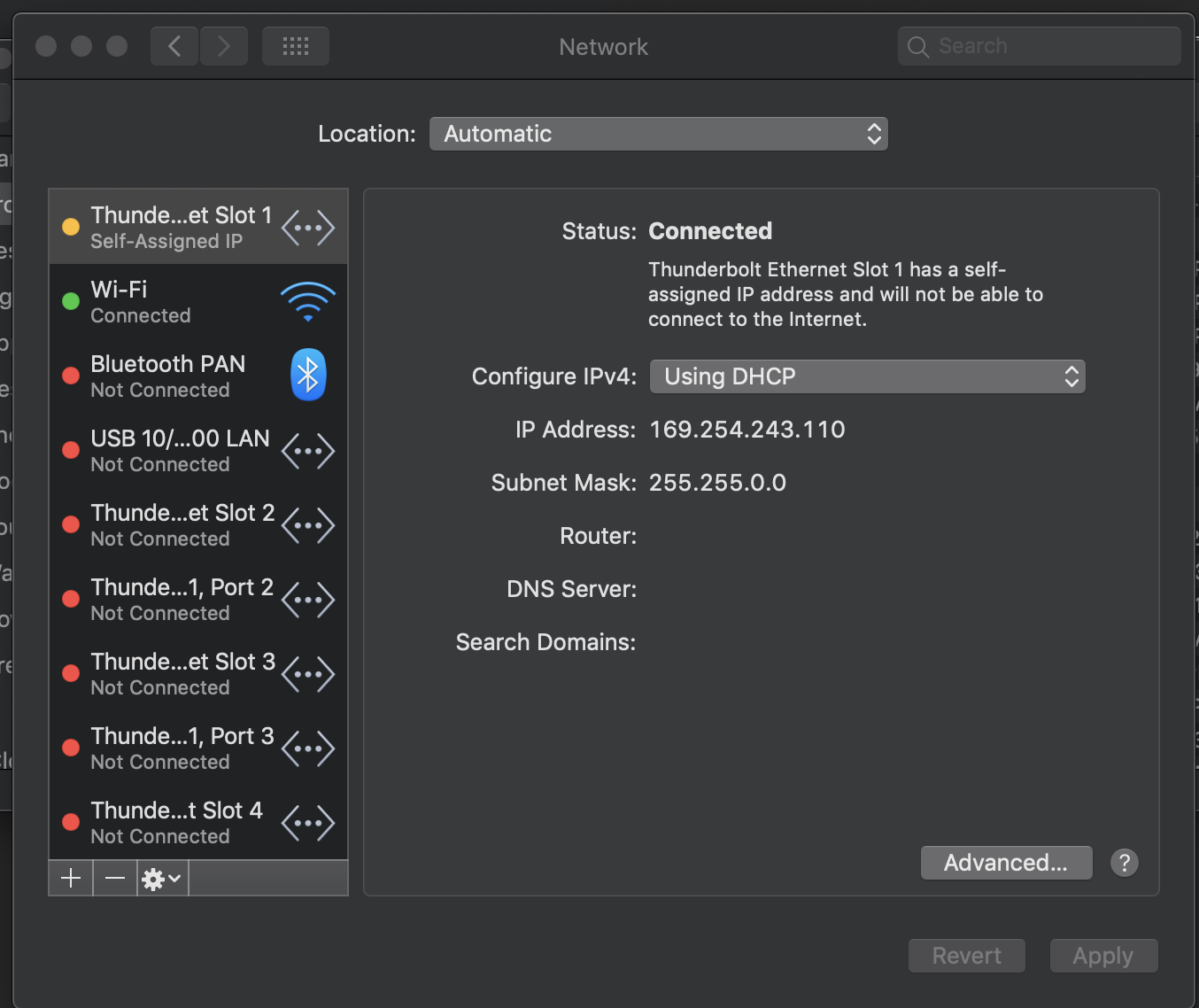Remove selected service with minus button
Screen dimensions: 1199x1008
(115, 878)
